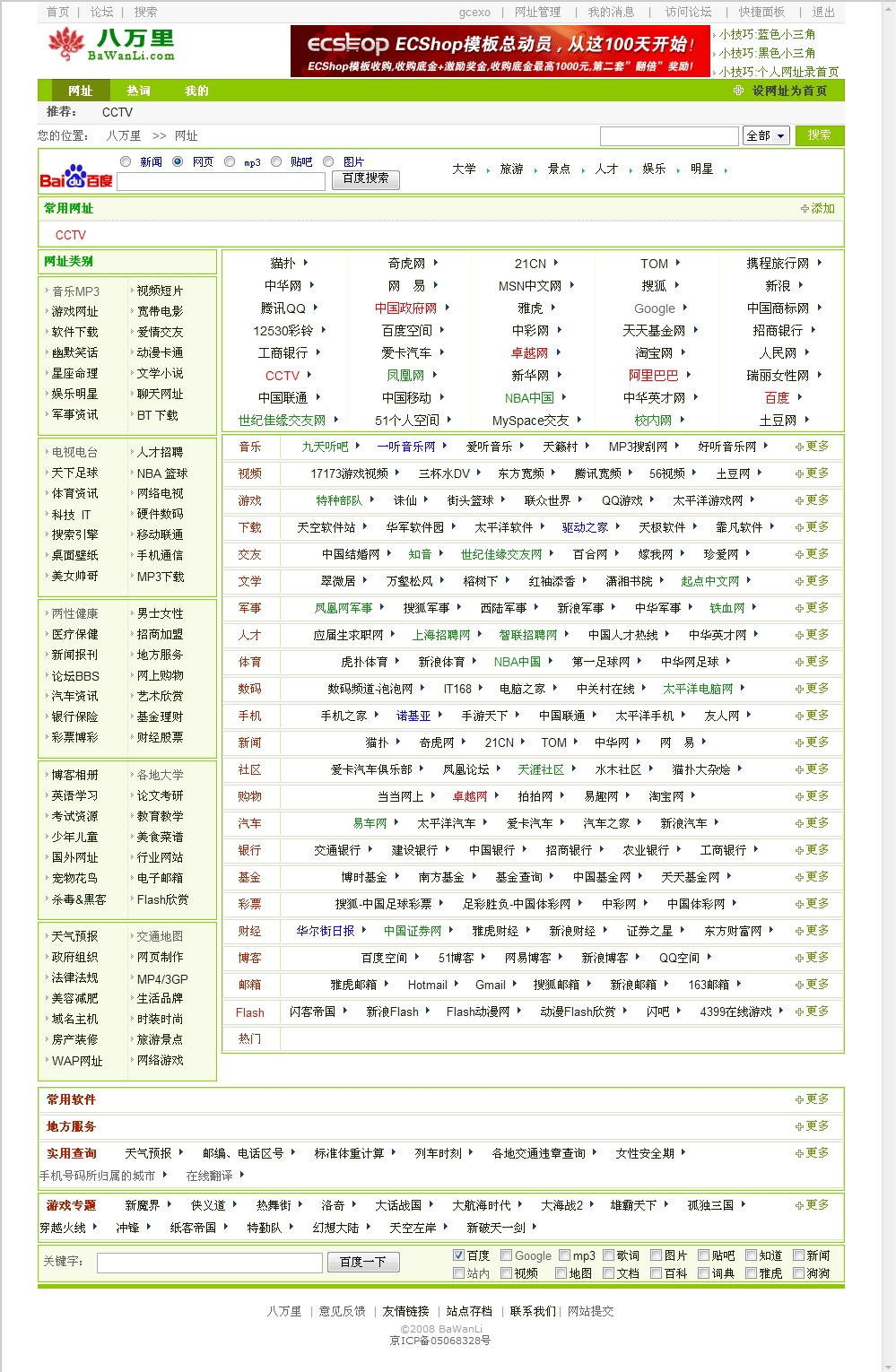The height and width of the screenshot is (1372, 896).
Task: Click the plus icon beside 添加
Action: click(805, 209)
